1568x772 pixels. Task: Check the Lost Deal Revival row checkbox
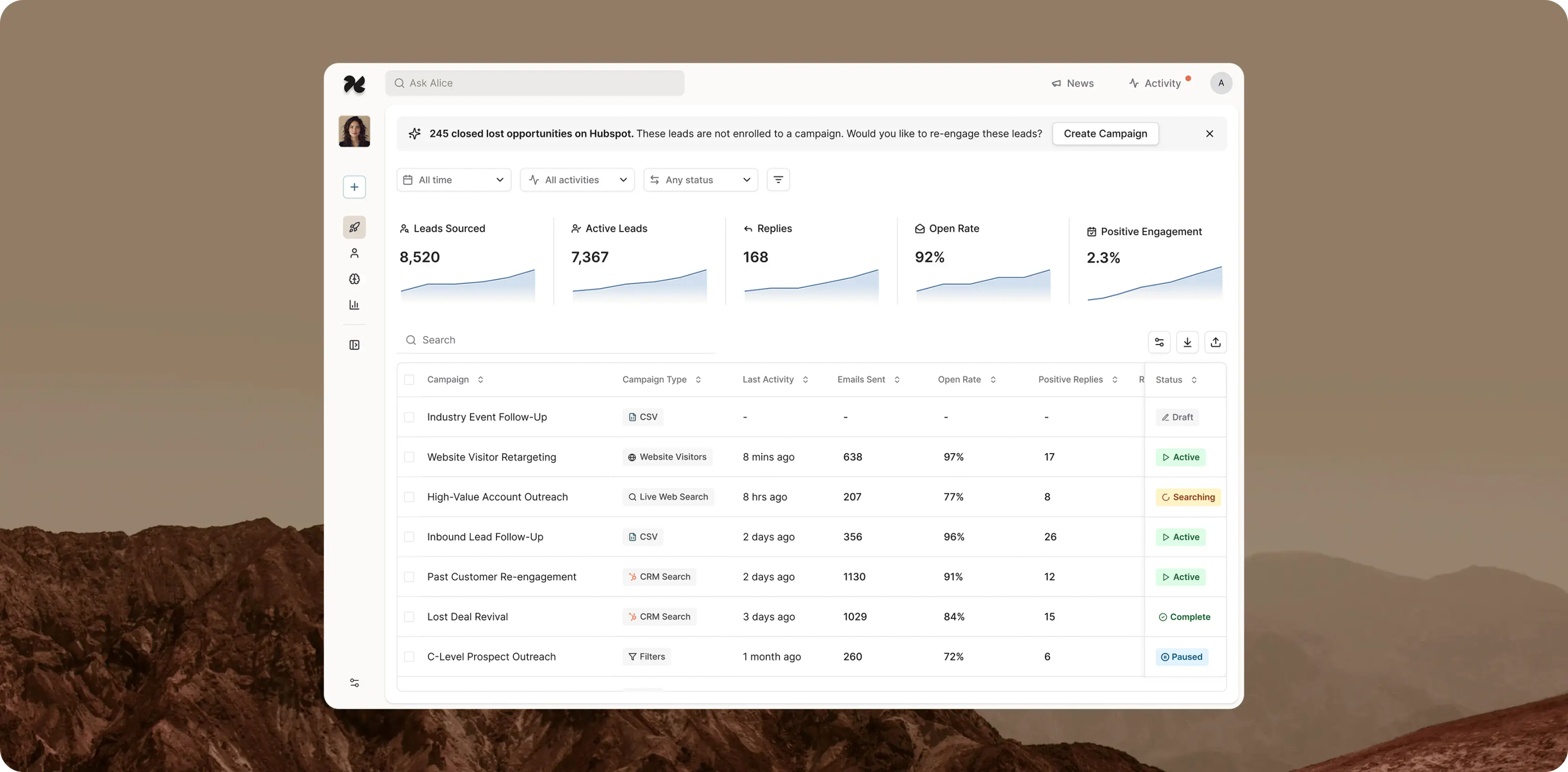(x=410, y=616)
